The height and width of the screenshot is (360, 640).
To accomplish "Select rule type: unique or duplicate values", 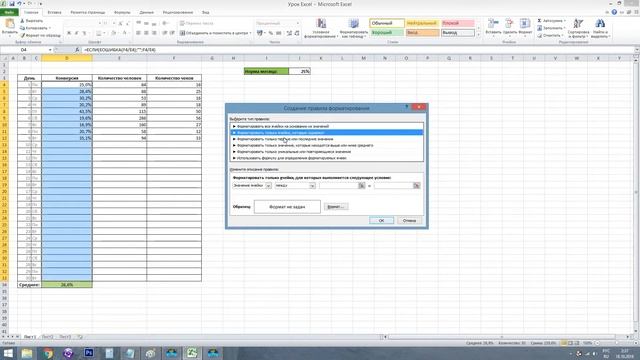I will point(327,152).
